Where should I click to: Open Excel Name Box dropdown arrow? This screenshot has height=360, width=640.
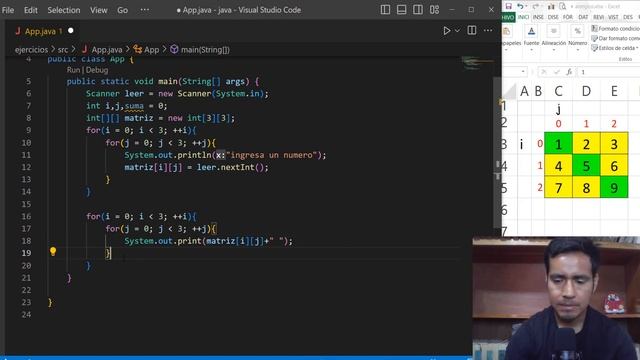click(x=523, y=72)
